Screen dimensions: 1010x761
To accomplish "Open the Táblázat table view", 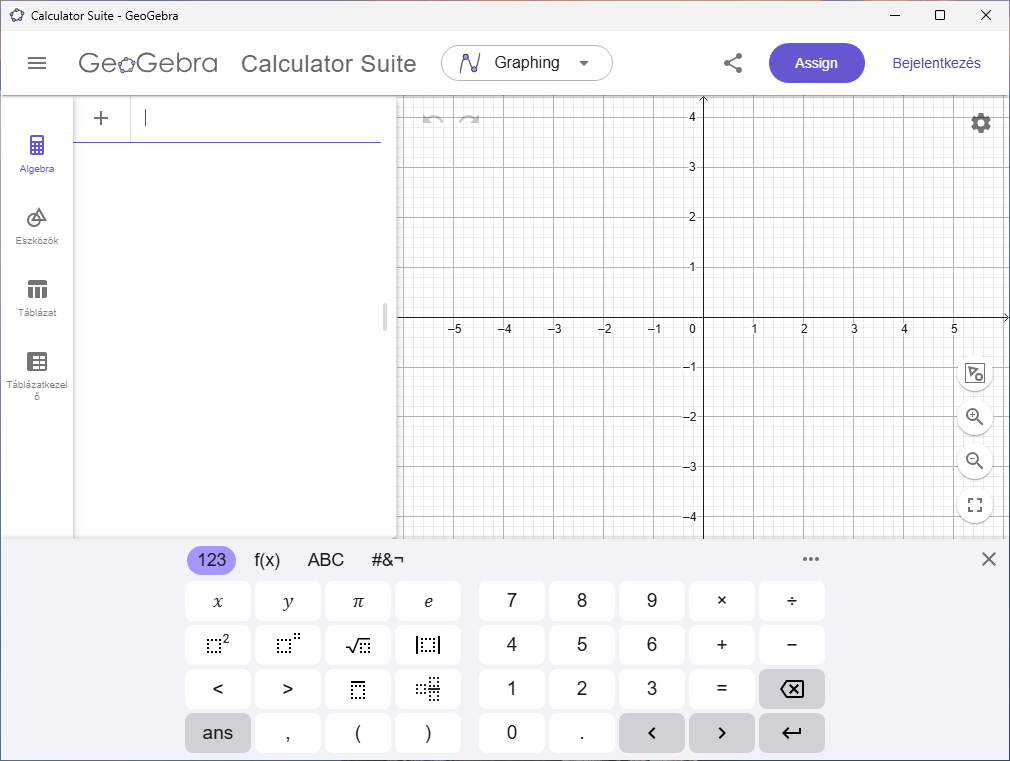I will 37,298.
